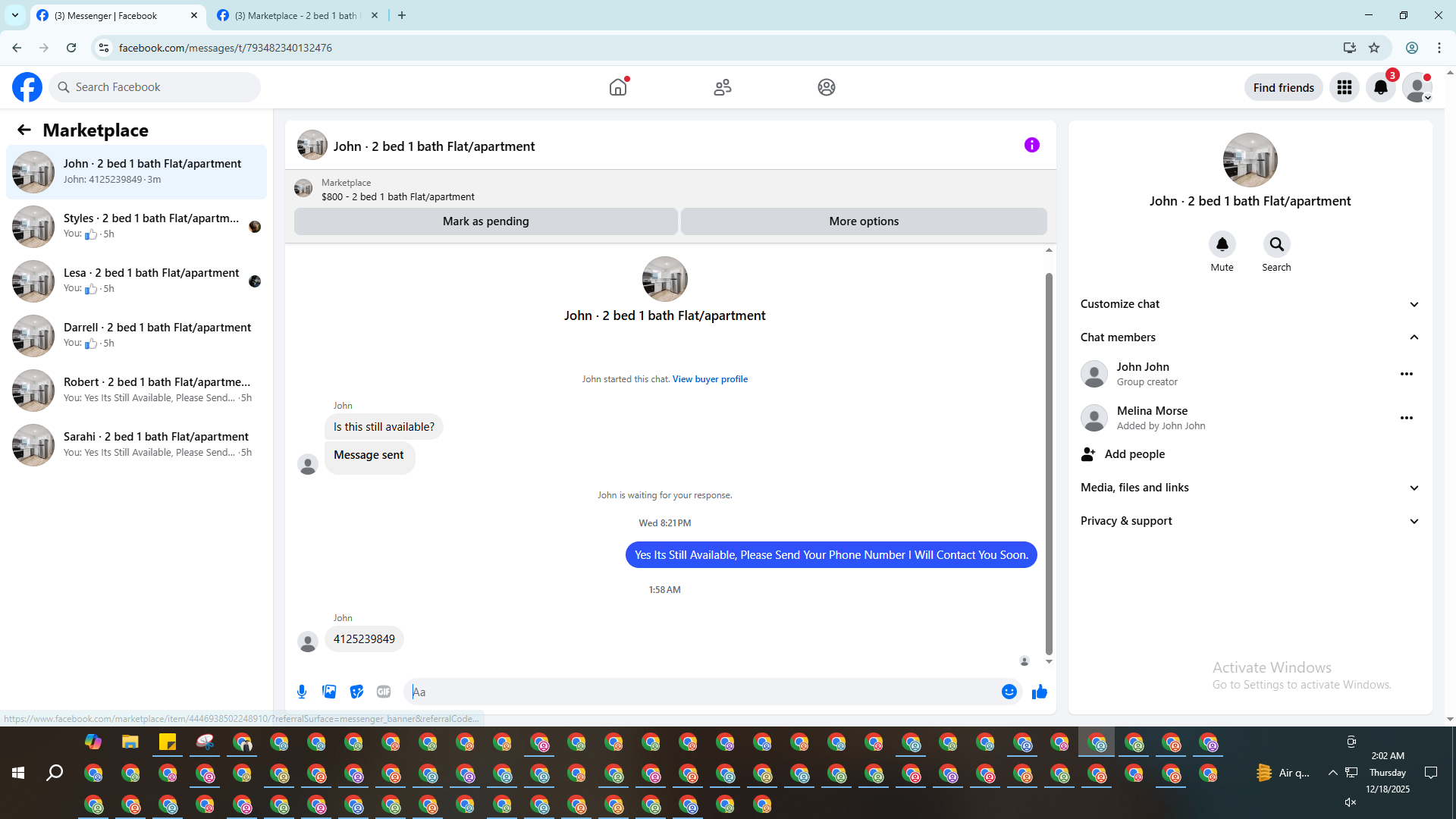Screen dimensions: 1456x819
Task: Open Facebook notifications bell
Action: 1380,88
